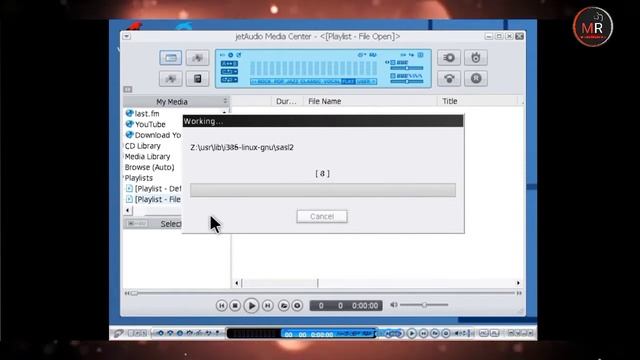The image size is (640, 360).
Task: Sort by the Title column header
Action: [478, 101]
